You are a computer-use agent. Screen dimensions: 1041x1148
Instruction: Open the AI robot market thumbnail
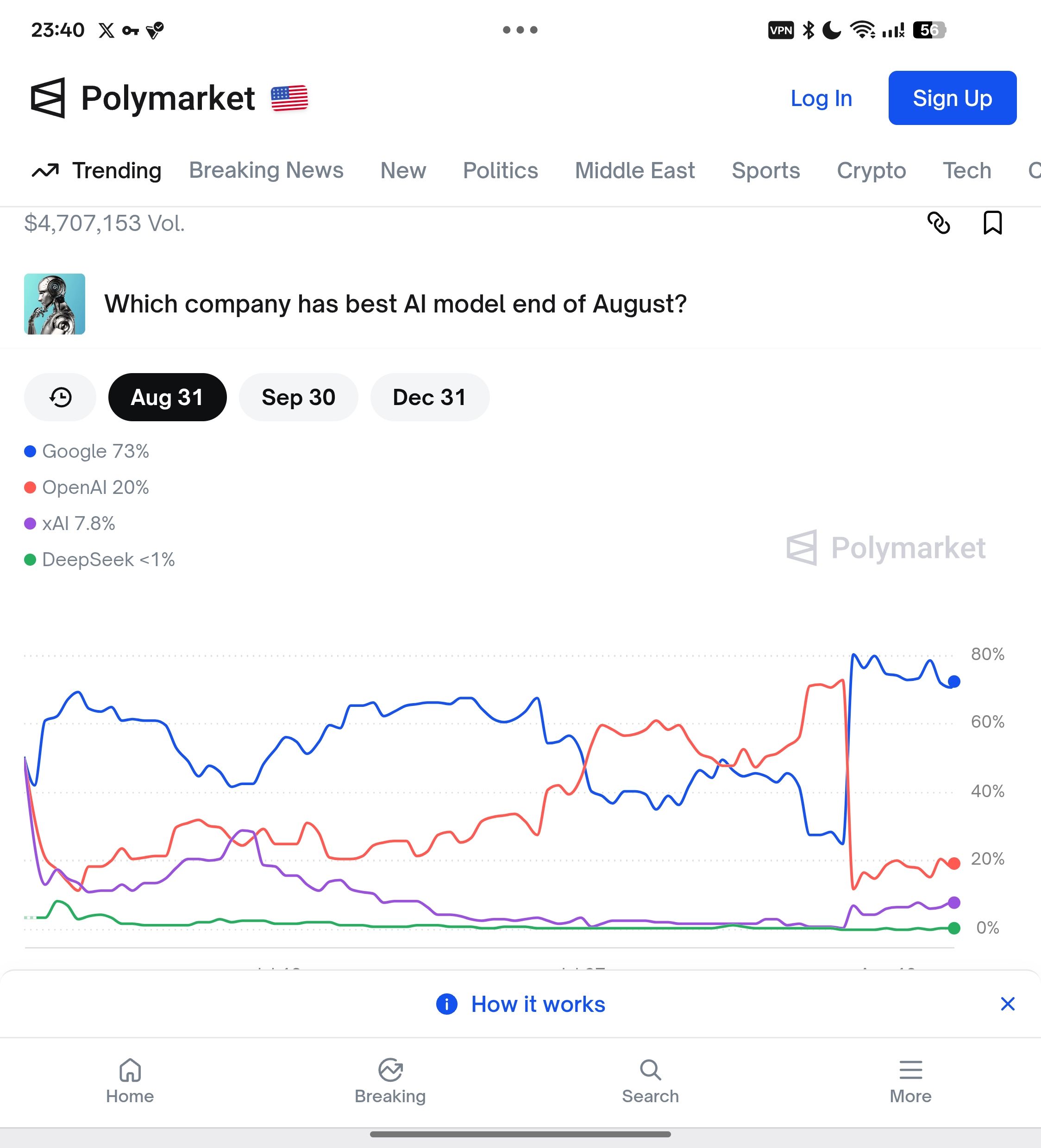pyautogui.click(x=55, y=304)
